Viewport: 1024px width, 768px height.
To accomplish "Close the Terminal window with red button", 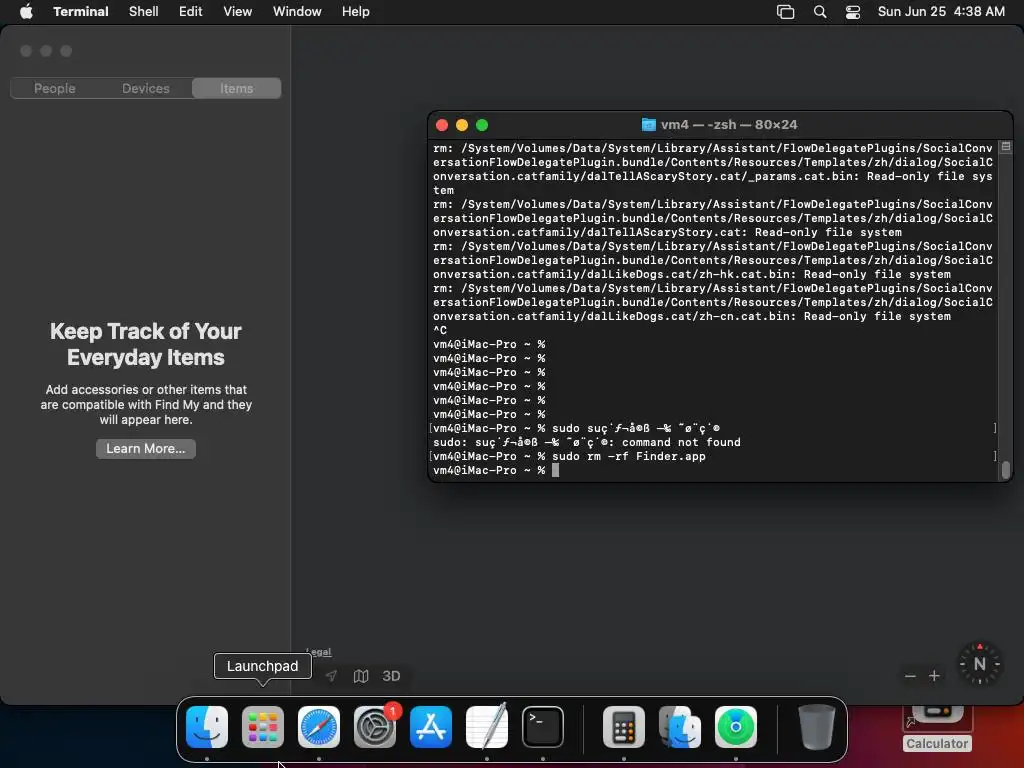I will pos(442,125).
